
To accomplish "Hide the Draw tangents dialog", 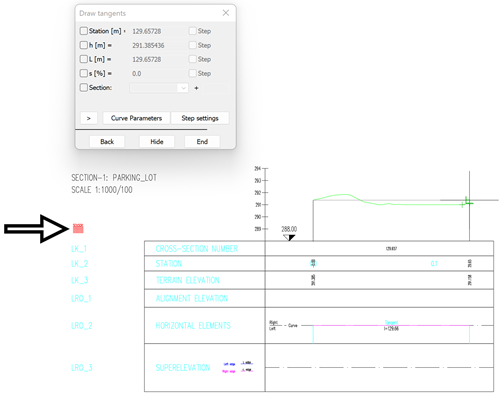I will [x=157, y=142].
